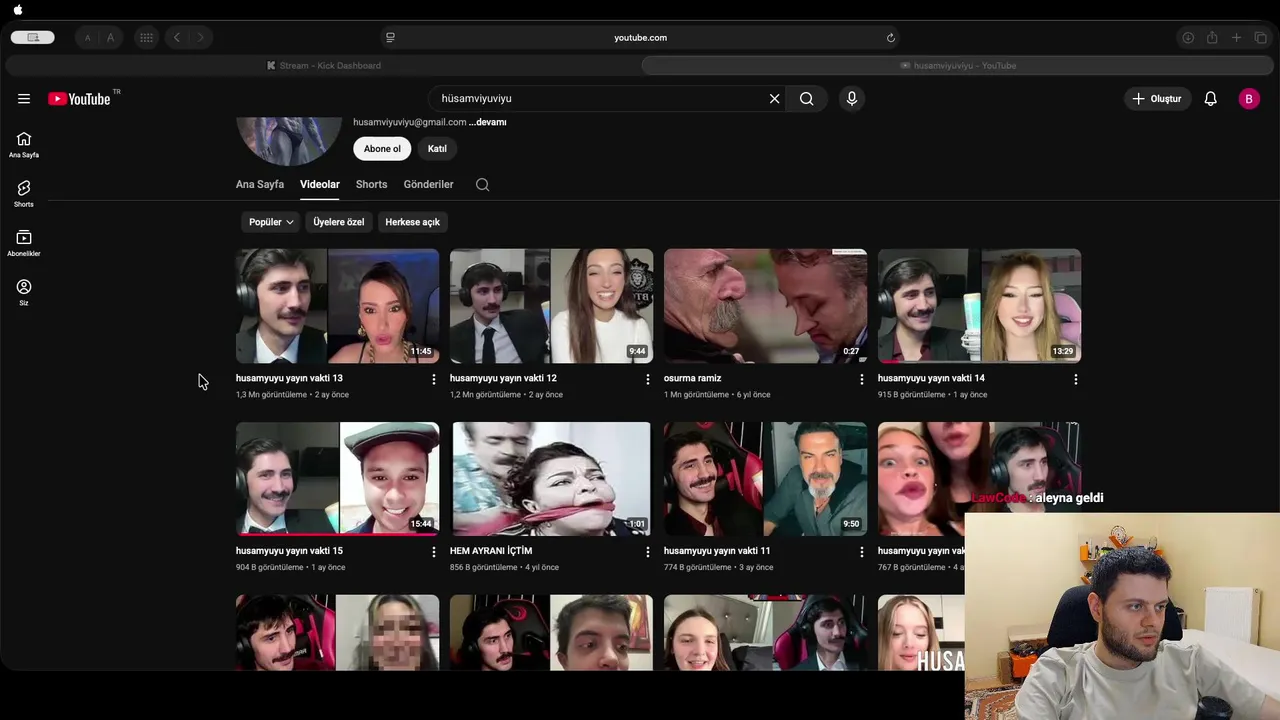The height and width of the screenshot is (720, 1280).
Task: Open Safari downloads icon
Action: pyautogui.click(x=1188, y=38)
